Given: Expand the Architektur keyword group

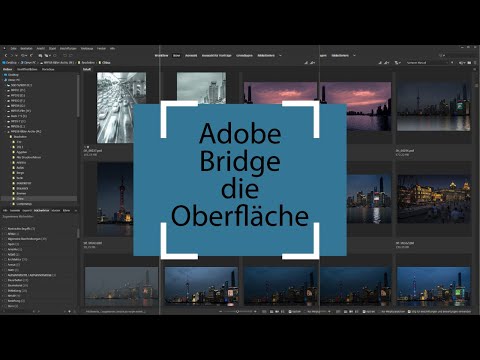Looking at the screenshot, I should 2,259.
